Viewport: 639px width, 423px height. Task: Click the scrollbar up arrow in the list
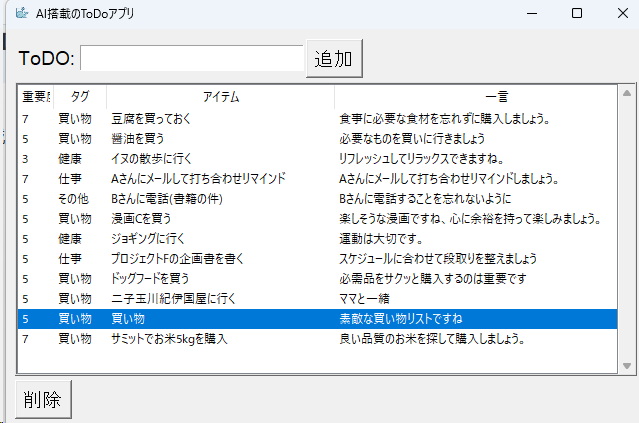tap(627, 94)
